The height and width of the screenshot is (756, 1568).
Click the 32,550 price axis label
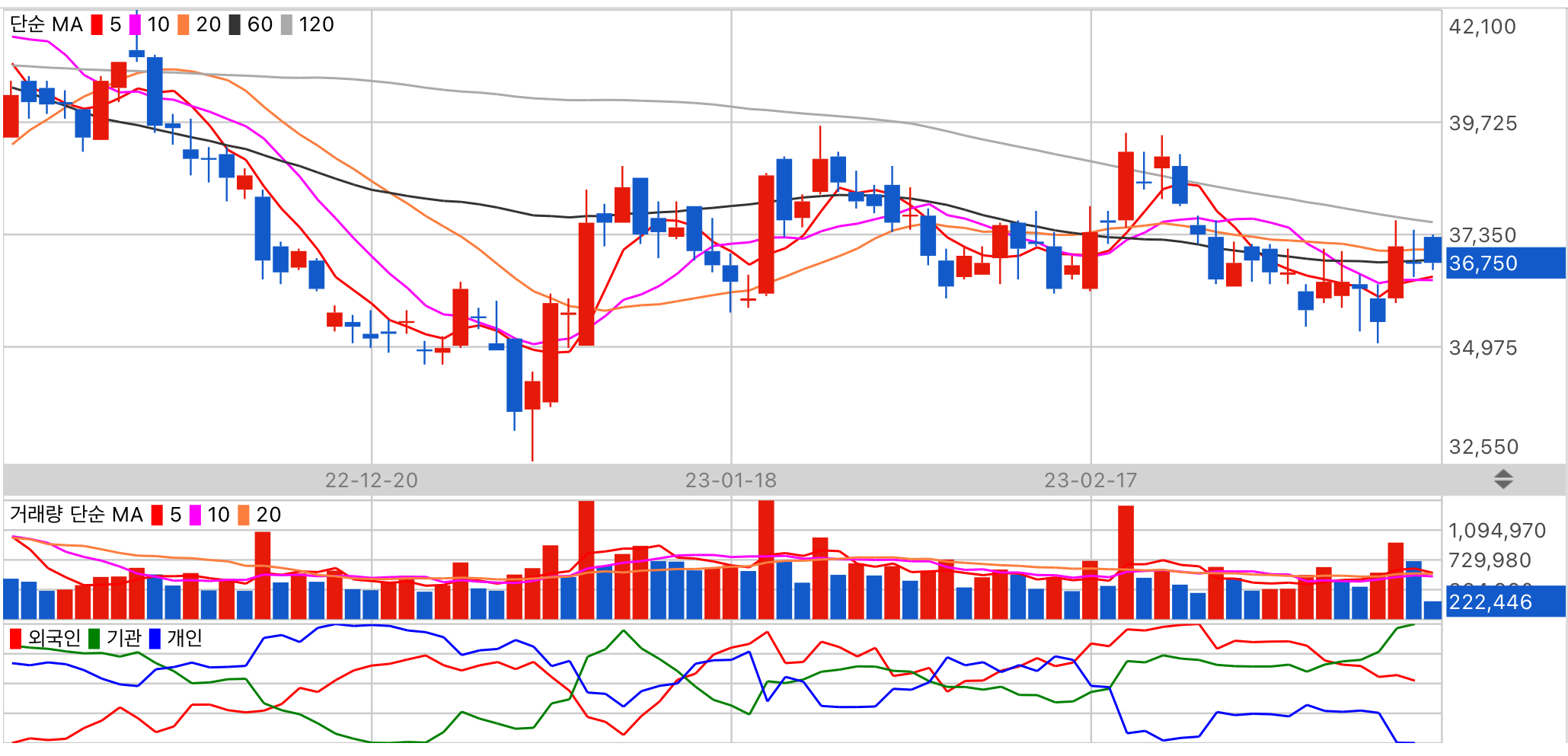[1483, 447]
